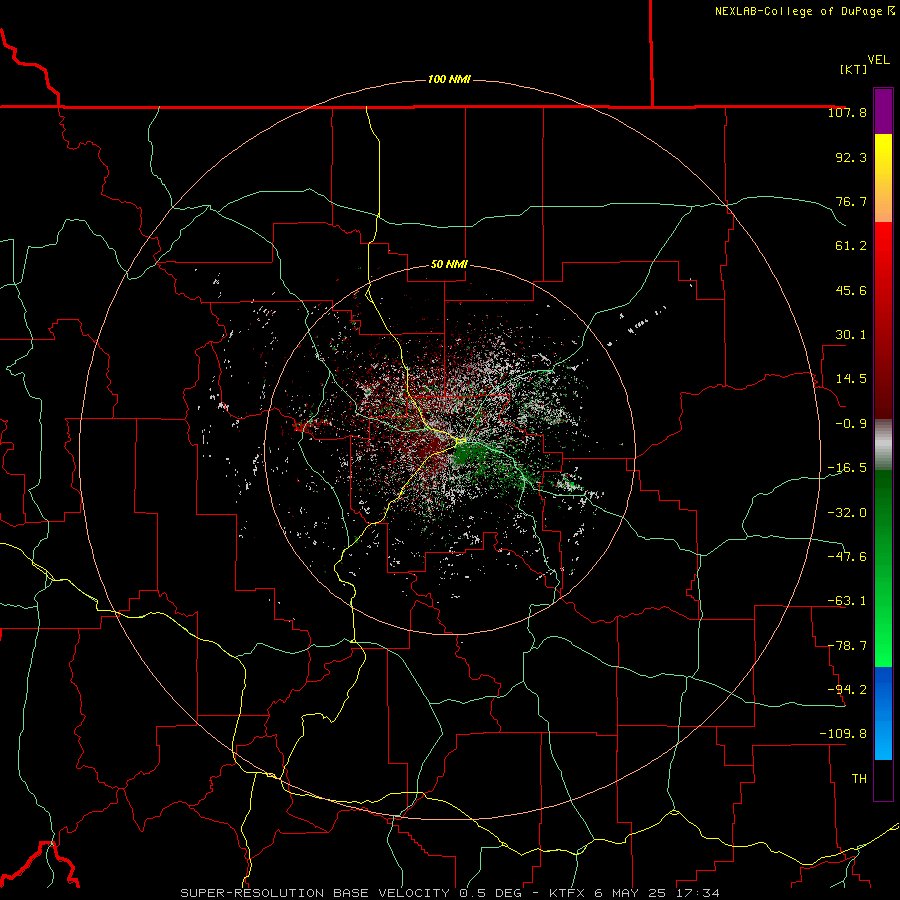900x900 pixels.
Task: Click the -16.5 velocity scale value
Action: pyautogui.click(x=847, y=468)
